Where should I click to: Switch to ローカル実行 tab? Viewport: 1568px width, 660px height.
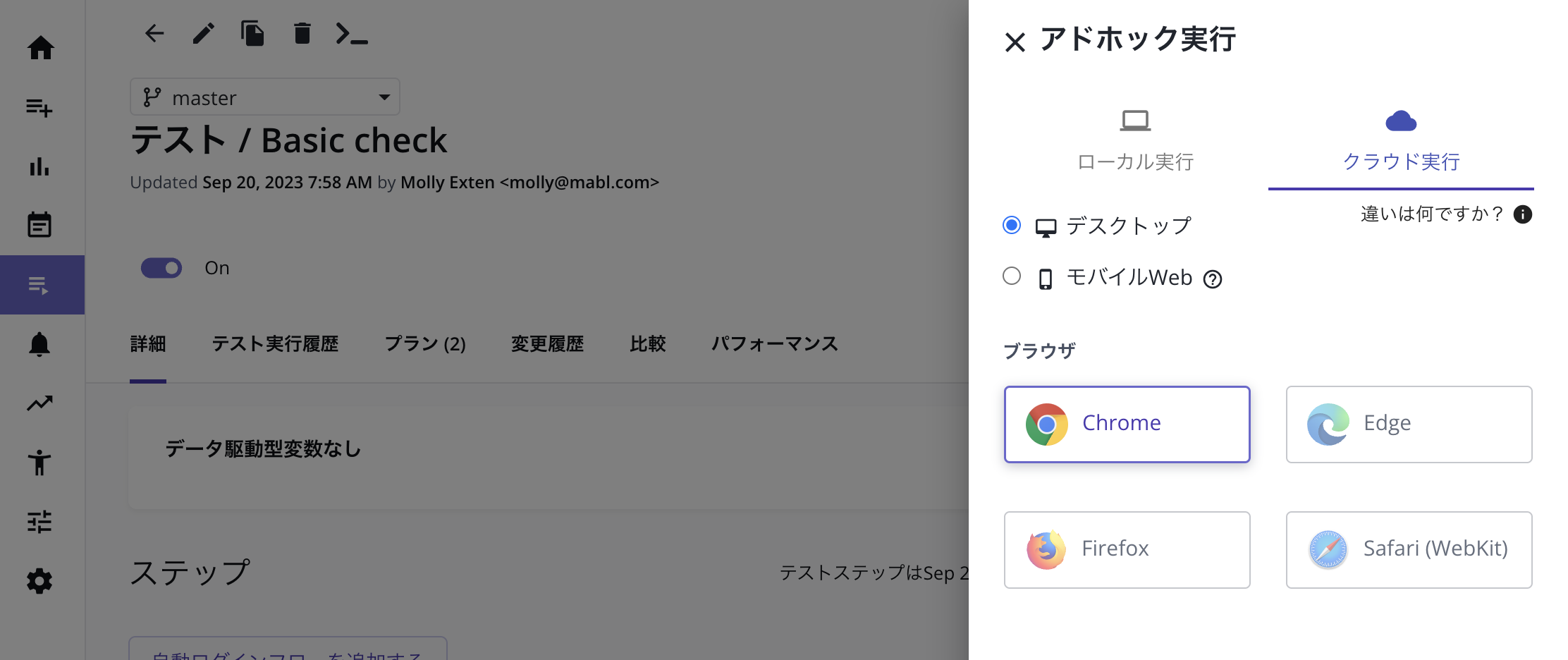coord(1135,142)
